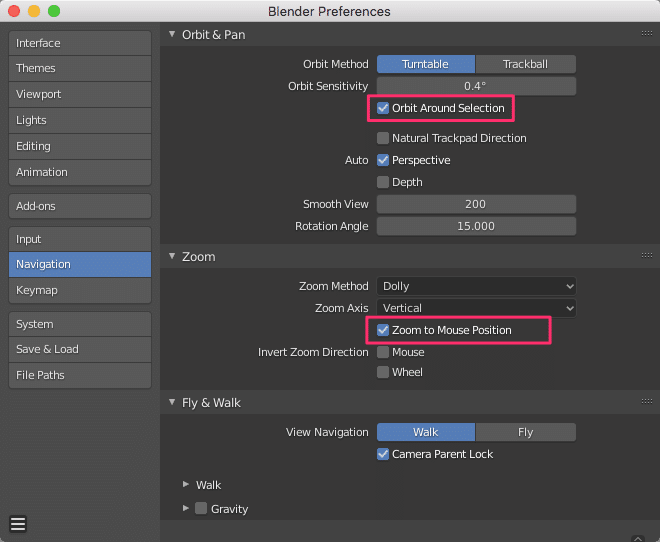
Task: Uncheck Zoom to Mouse Position
Action: [383, 330]
